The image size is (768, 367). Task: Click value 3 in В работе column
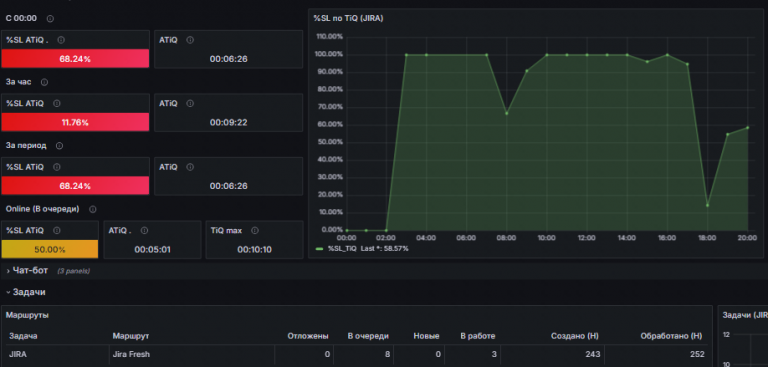494,354
